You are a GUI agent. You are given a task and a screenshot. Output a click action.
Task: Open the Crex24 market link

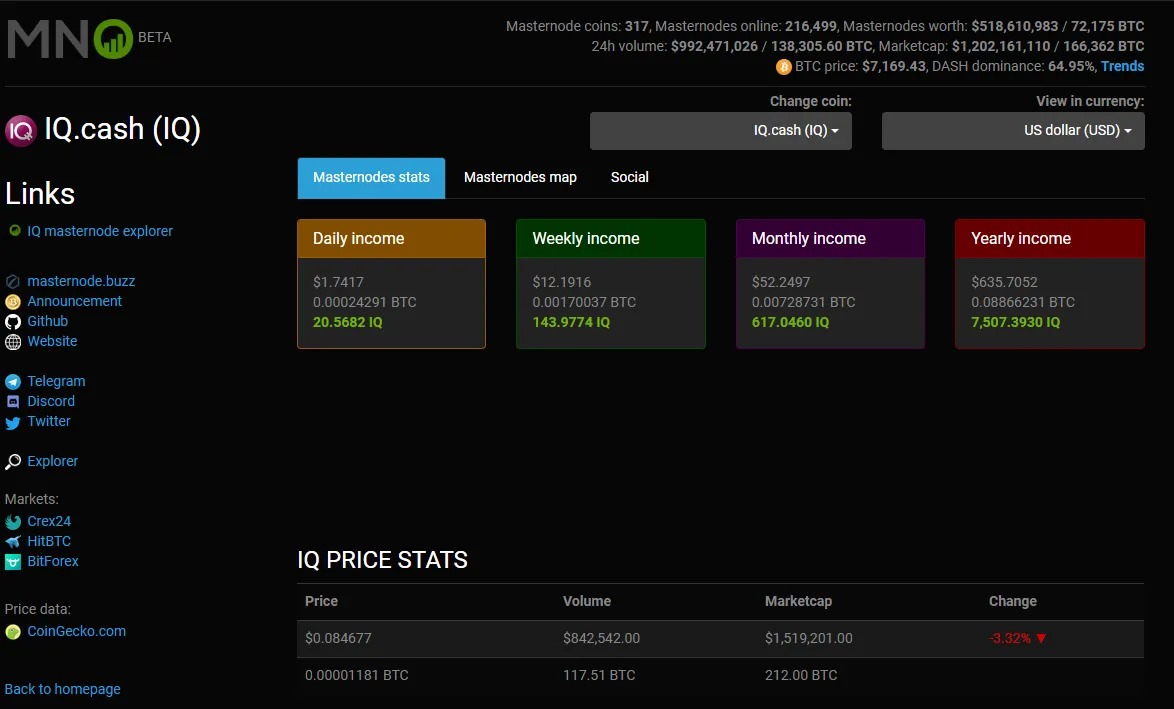tap(49, 521)
